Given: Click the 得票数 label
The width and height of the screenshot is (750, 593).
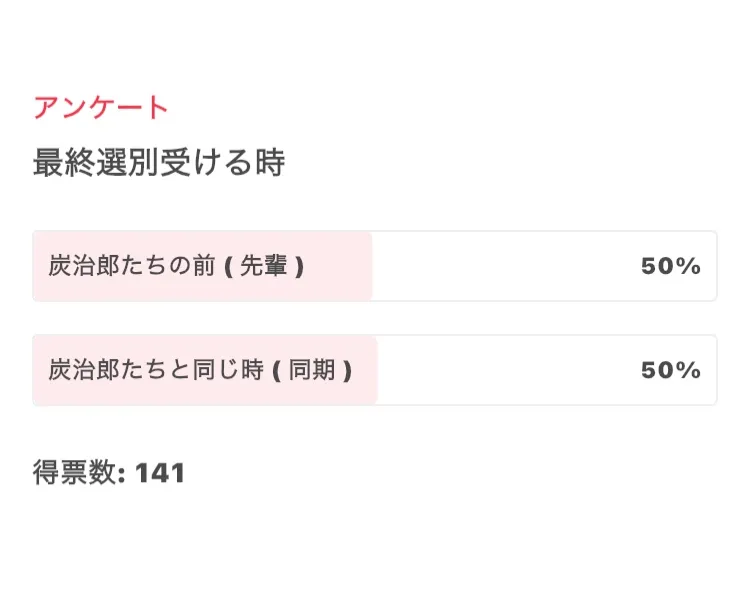Looking at the screenshot, I should coord(74,472).
